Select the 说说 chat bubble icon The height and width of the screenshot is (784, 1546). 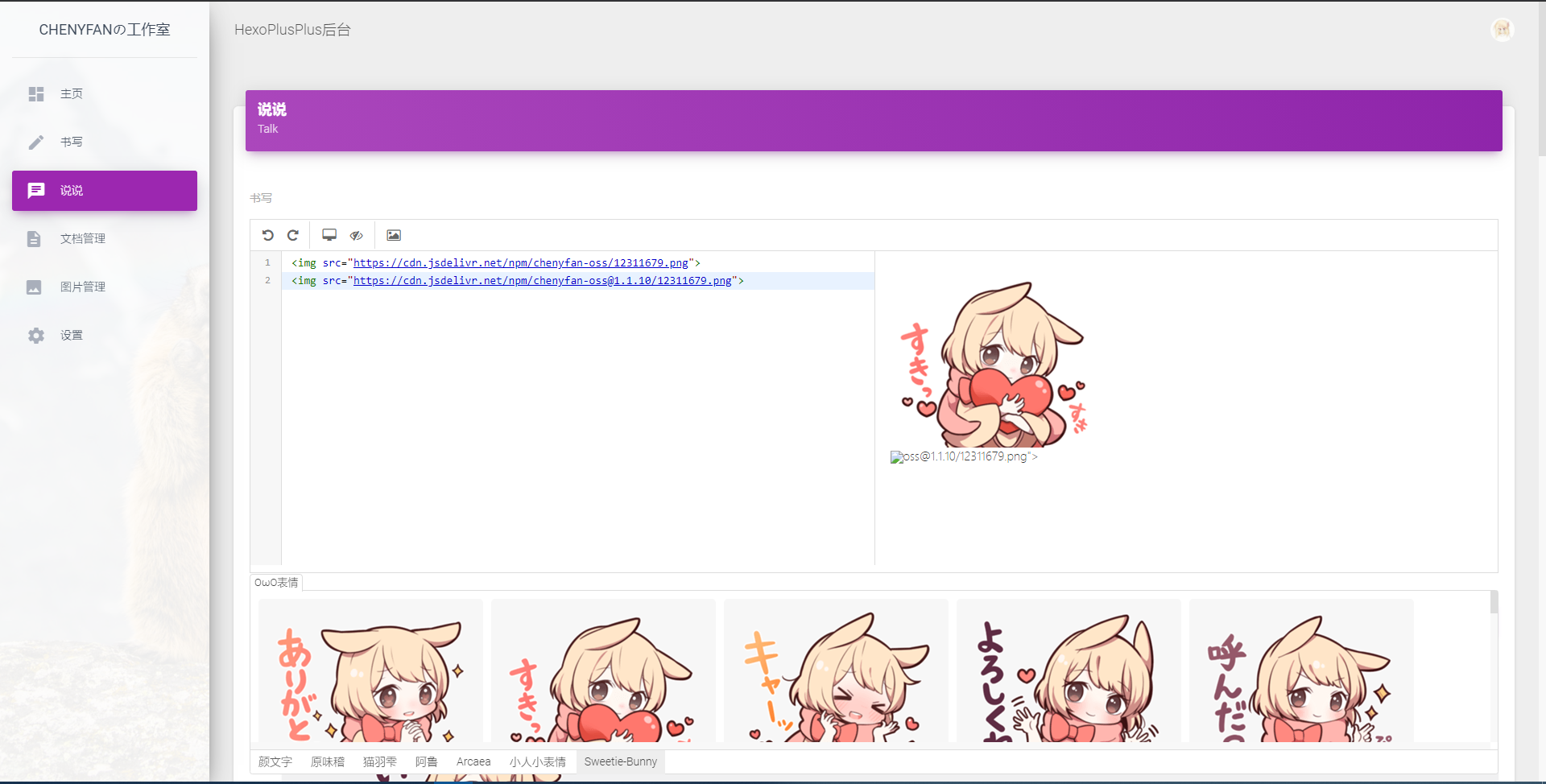coord(36,190)
